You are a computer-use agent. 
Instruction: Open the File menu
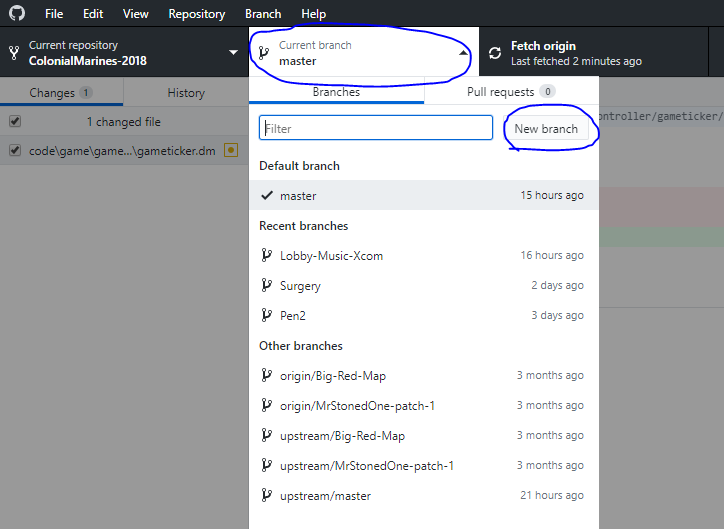54,14
